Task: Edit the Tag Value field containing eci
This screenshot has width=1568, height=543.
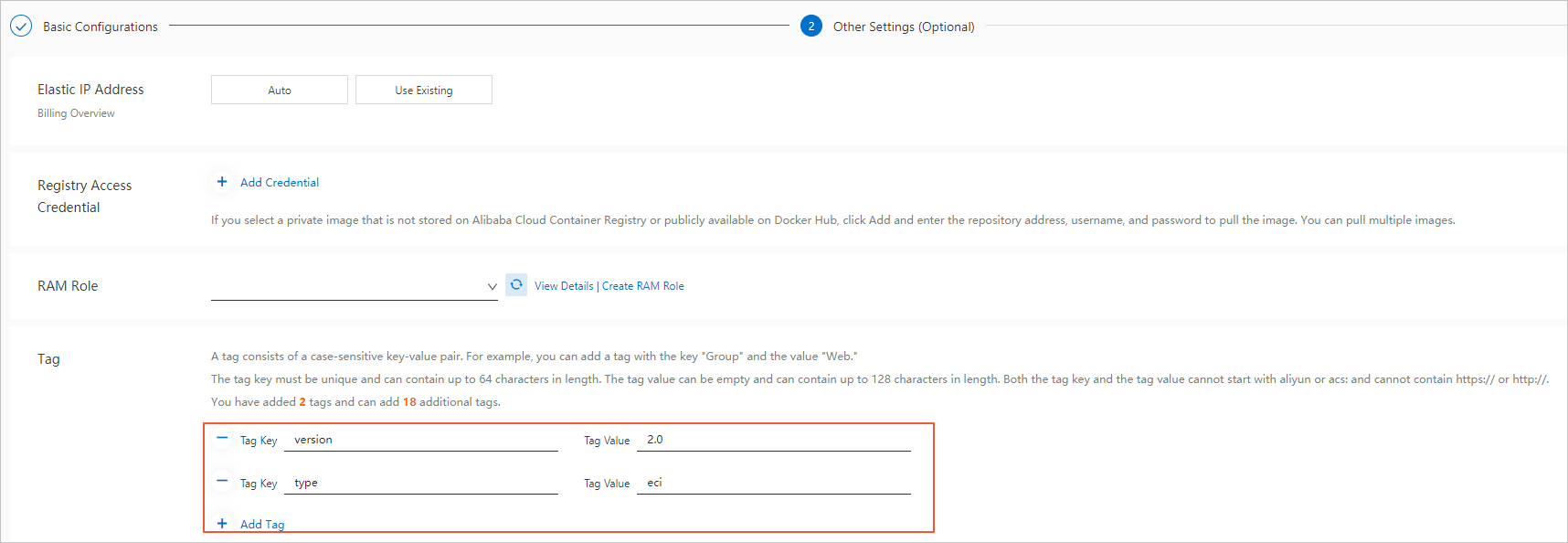Action: [774, 483]
